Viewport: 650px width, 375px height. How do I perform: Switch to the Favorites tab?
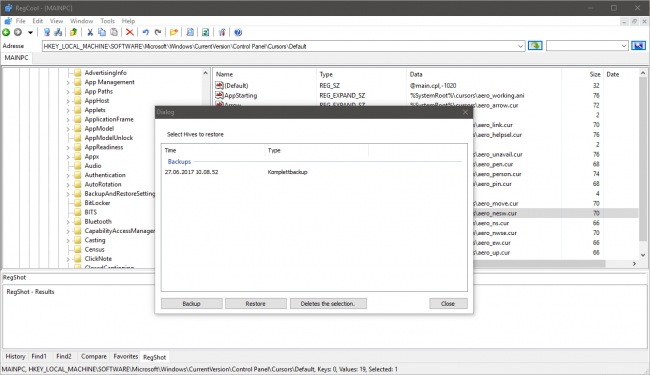(126, 356)
